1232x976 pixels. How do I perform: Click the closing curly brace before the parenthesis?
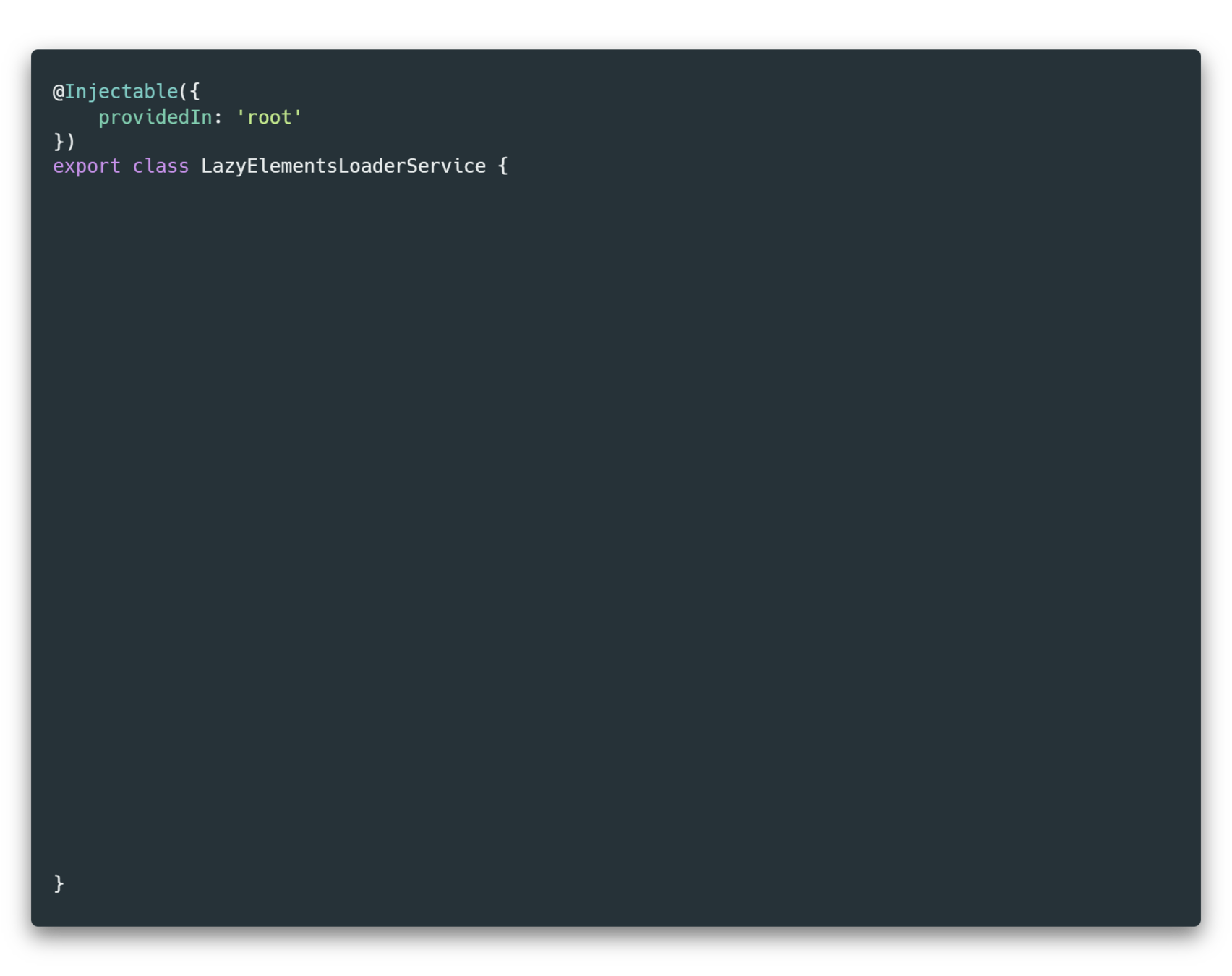pos(59,142)
